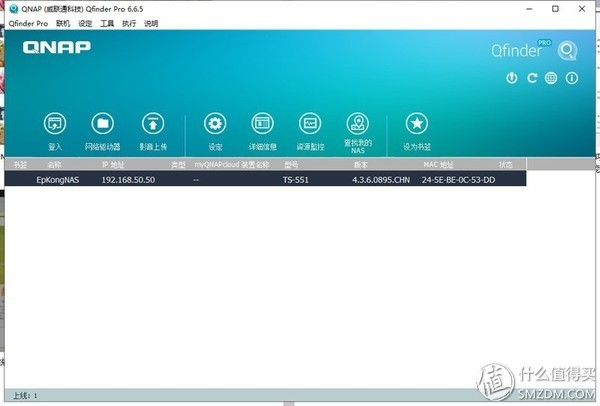Click Find My NAS icon
Viewport: 600px width, 406px height.
358,124
